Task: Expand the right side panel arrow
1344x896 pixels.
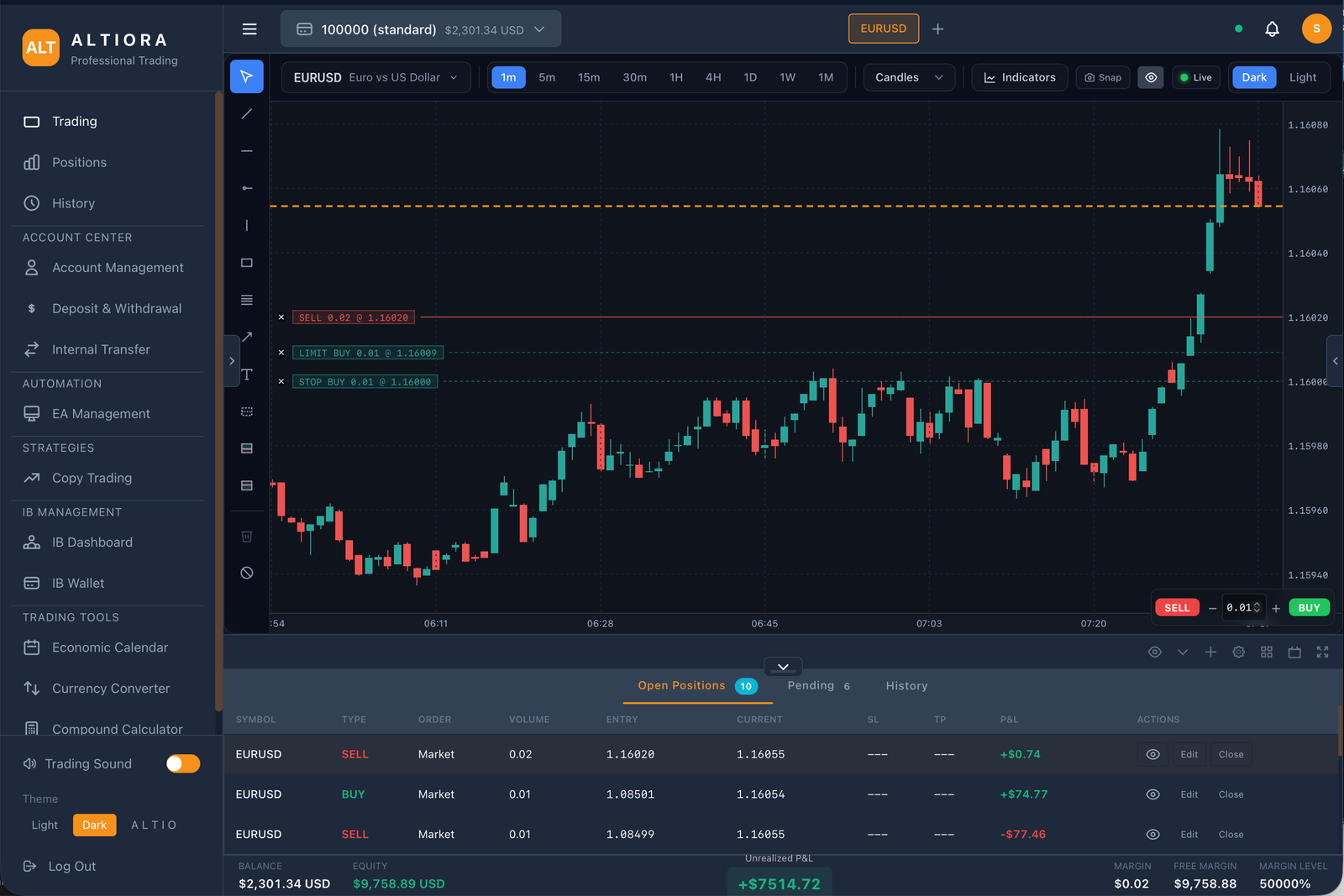Action: tap(1335, 361)
